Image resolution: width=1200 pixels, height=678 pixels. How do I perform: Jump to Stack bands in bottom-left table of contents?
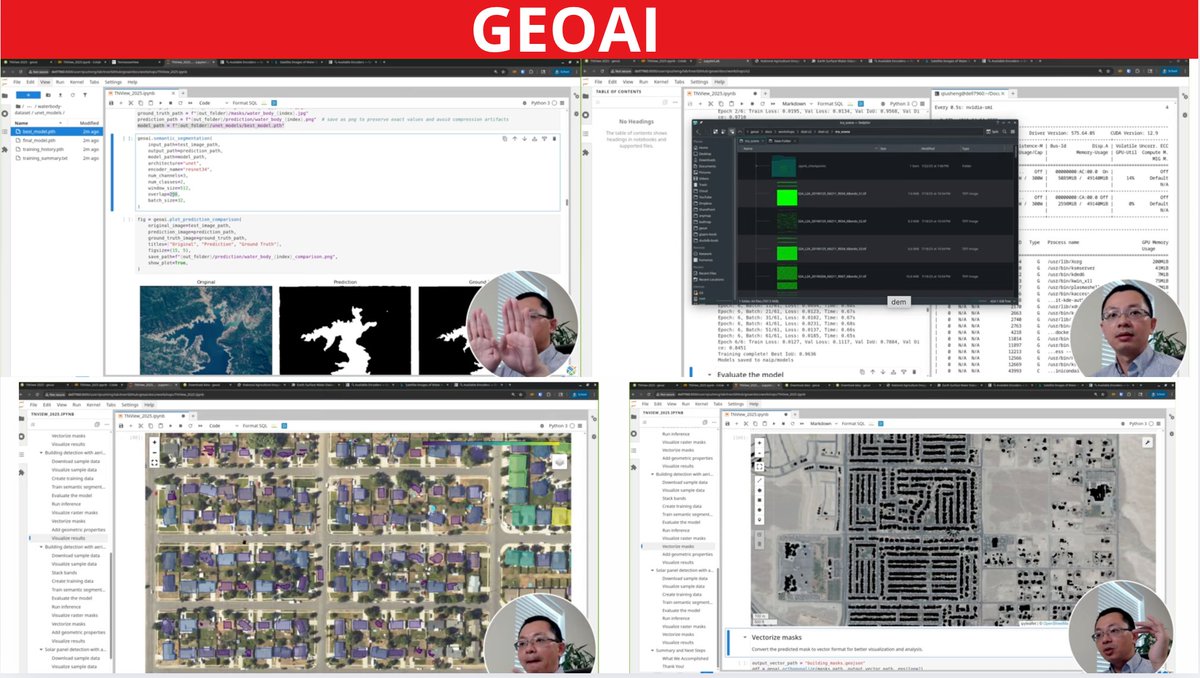(x=64, y=573)
